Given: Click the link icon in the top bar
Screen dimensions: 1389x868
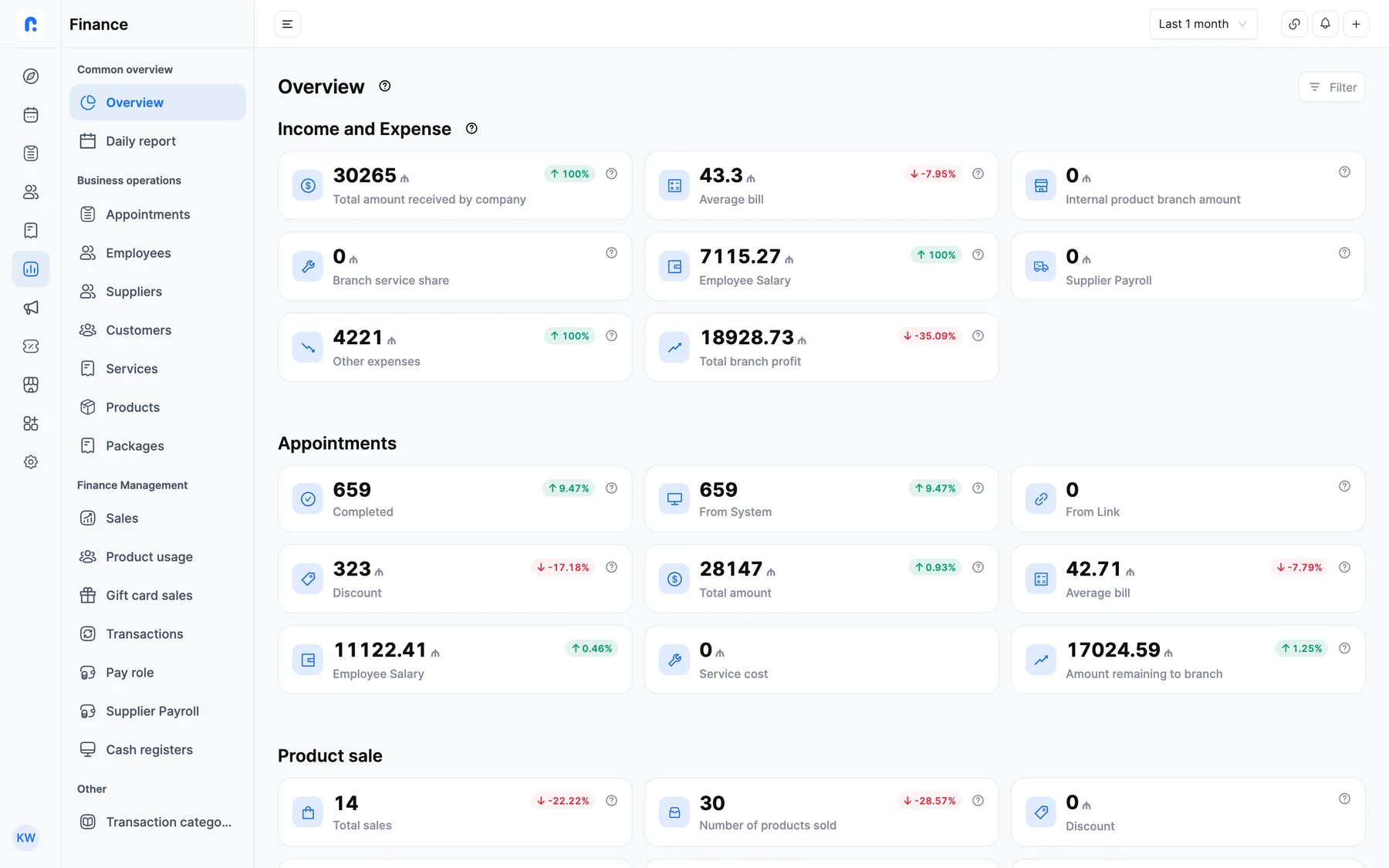Looking at the screenshot, I should (1294, 24).
